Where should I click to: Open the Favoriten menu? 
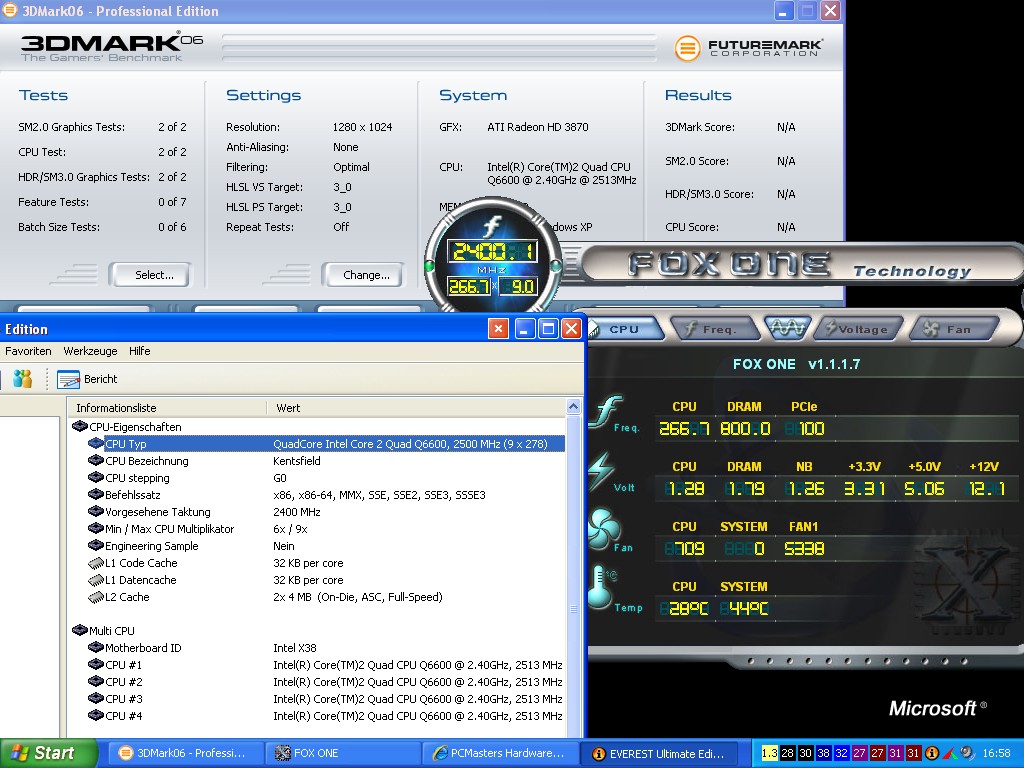click(x=28, y=351)
